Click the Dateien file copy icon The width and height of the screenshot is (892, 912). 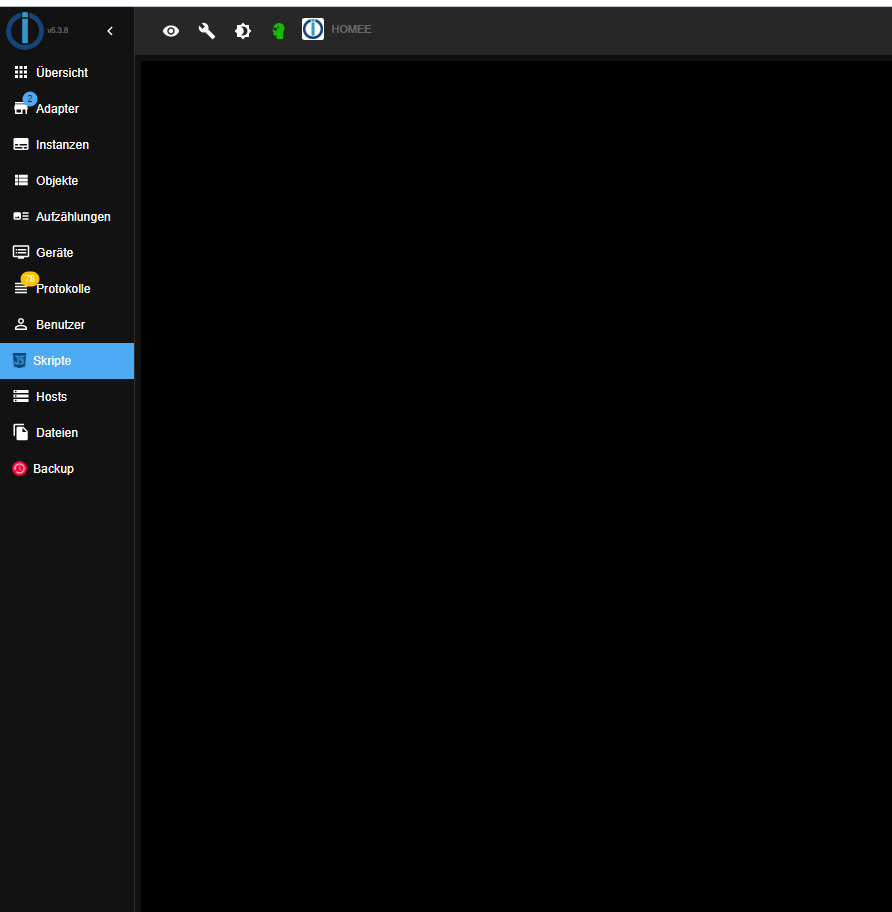(x=21, y=432)
